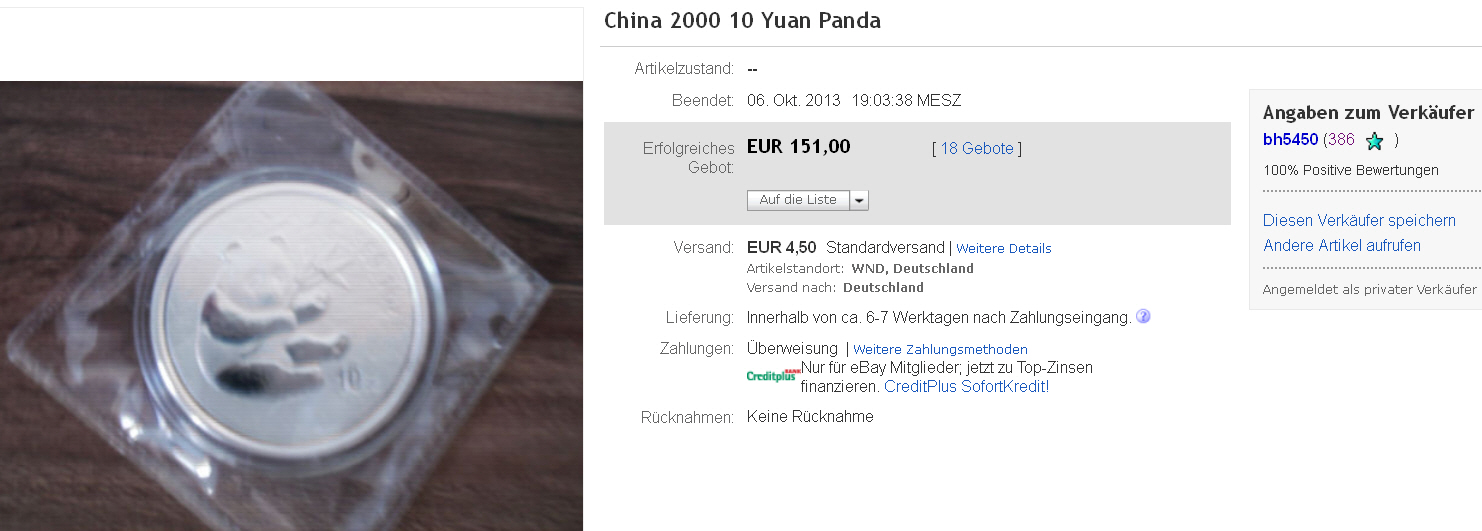This screenshot has height=531, width=1482.
Task: Expand the Auf die Liste dropdown arrow
Action: point(859,200)
